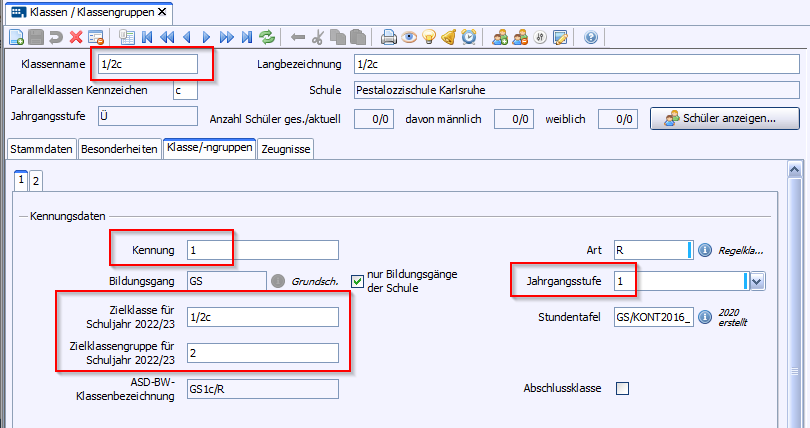Click info icon next to Stundentafel field
This screenshot has height=428, width=810.
pos(704,318)
